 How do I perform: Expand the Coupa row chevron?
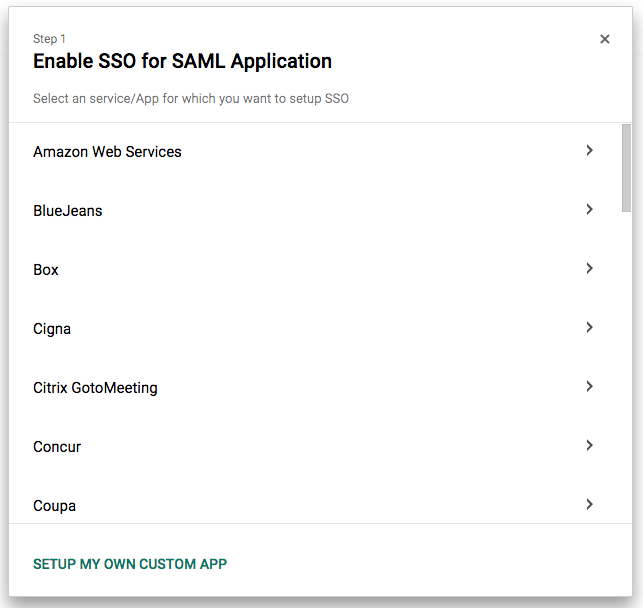(589, 505)
